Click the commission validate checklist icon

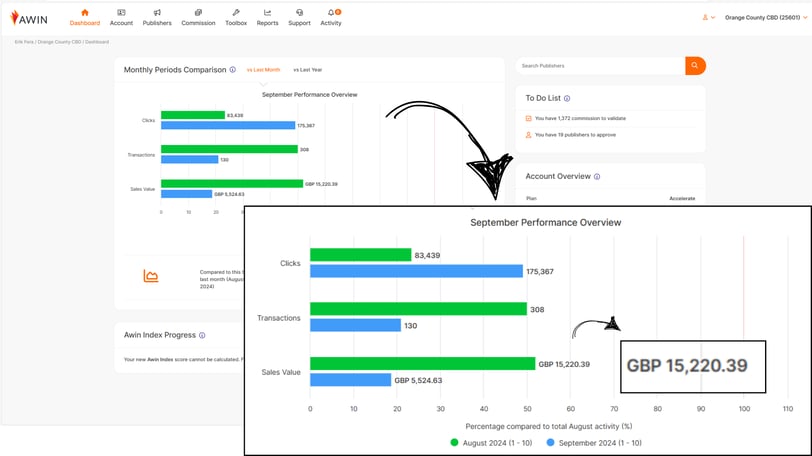click(x=528, y=119)
